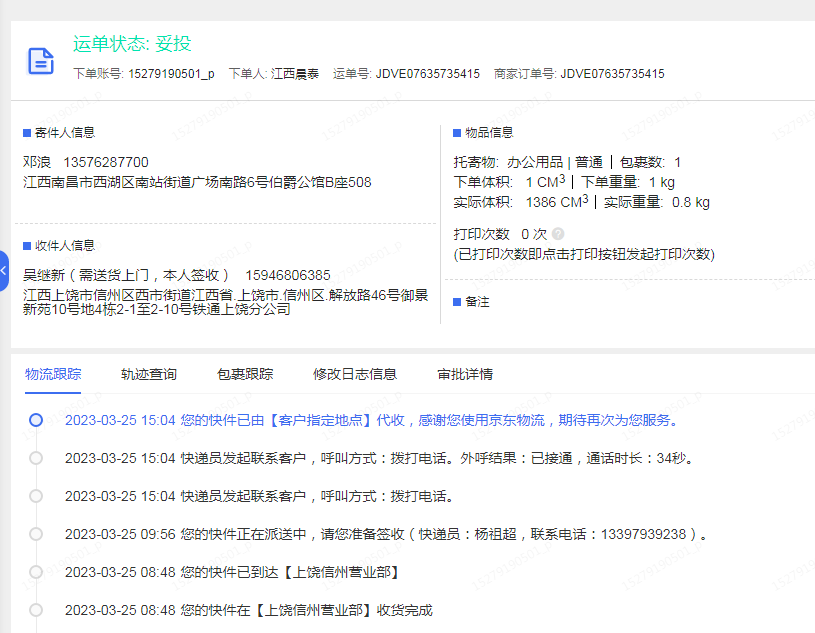Click the latest 客户指定地点 代收 log text

[372, 420]
